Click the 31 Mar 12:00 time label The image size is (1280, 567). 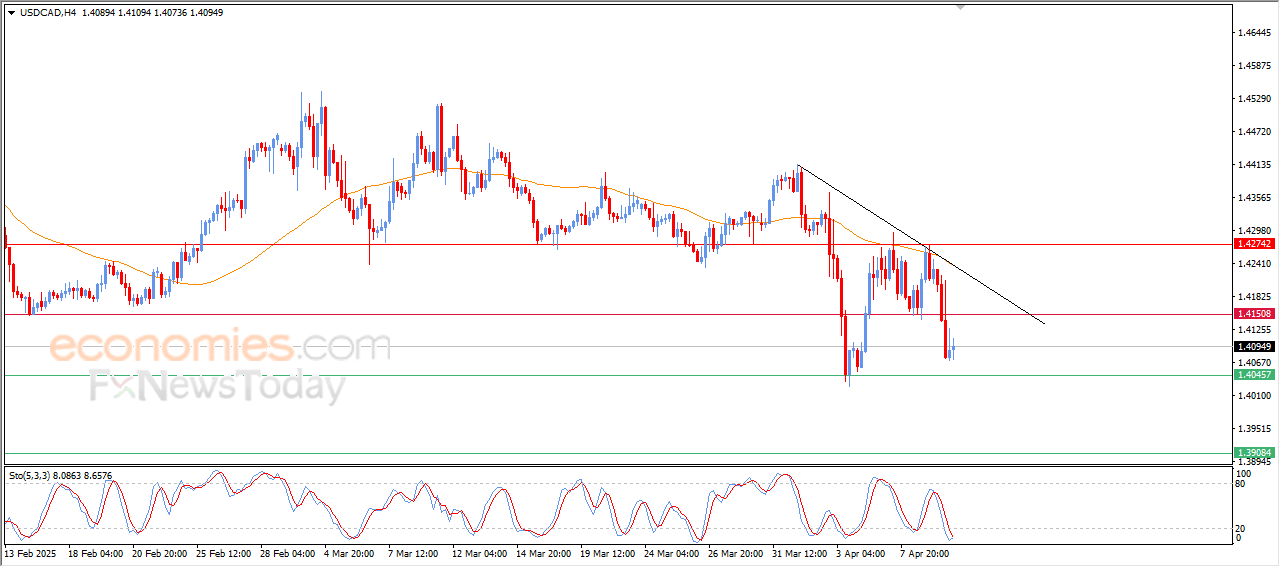(799, 552)
